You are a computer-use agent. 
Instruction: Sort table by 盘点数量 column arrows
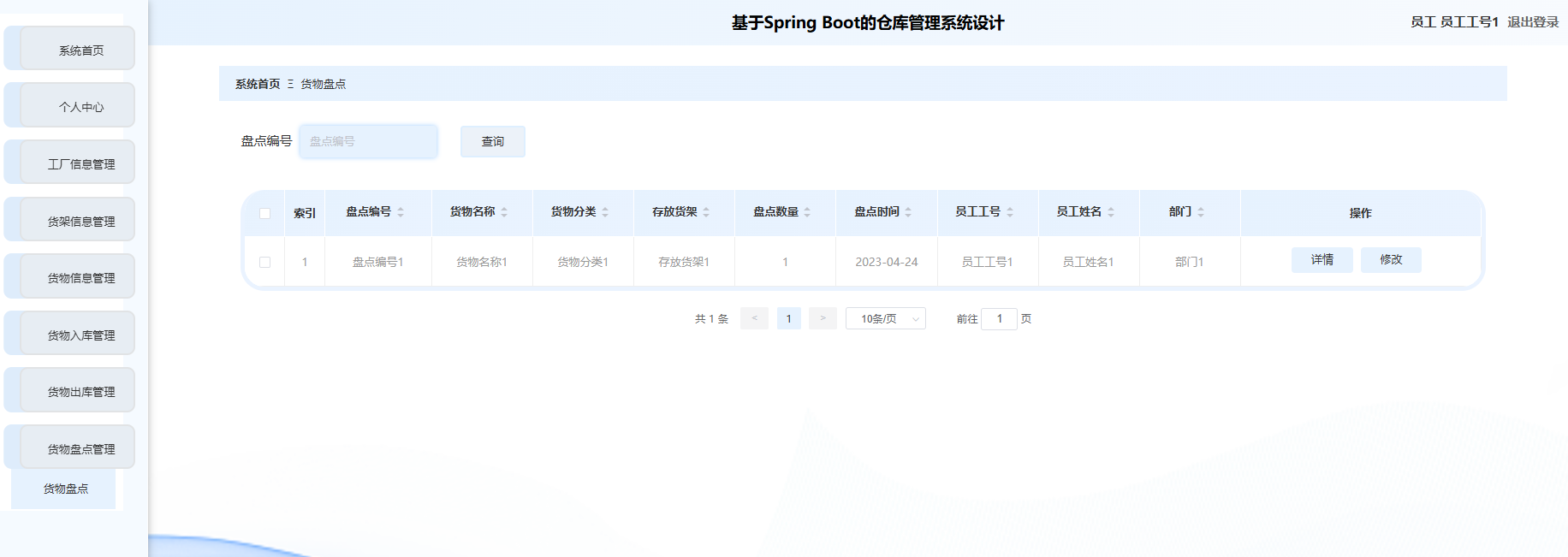click(x=807, y=212)
